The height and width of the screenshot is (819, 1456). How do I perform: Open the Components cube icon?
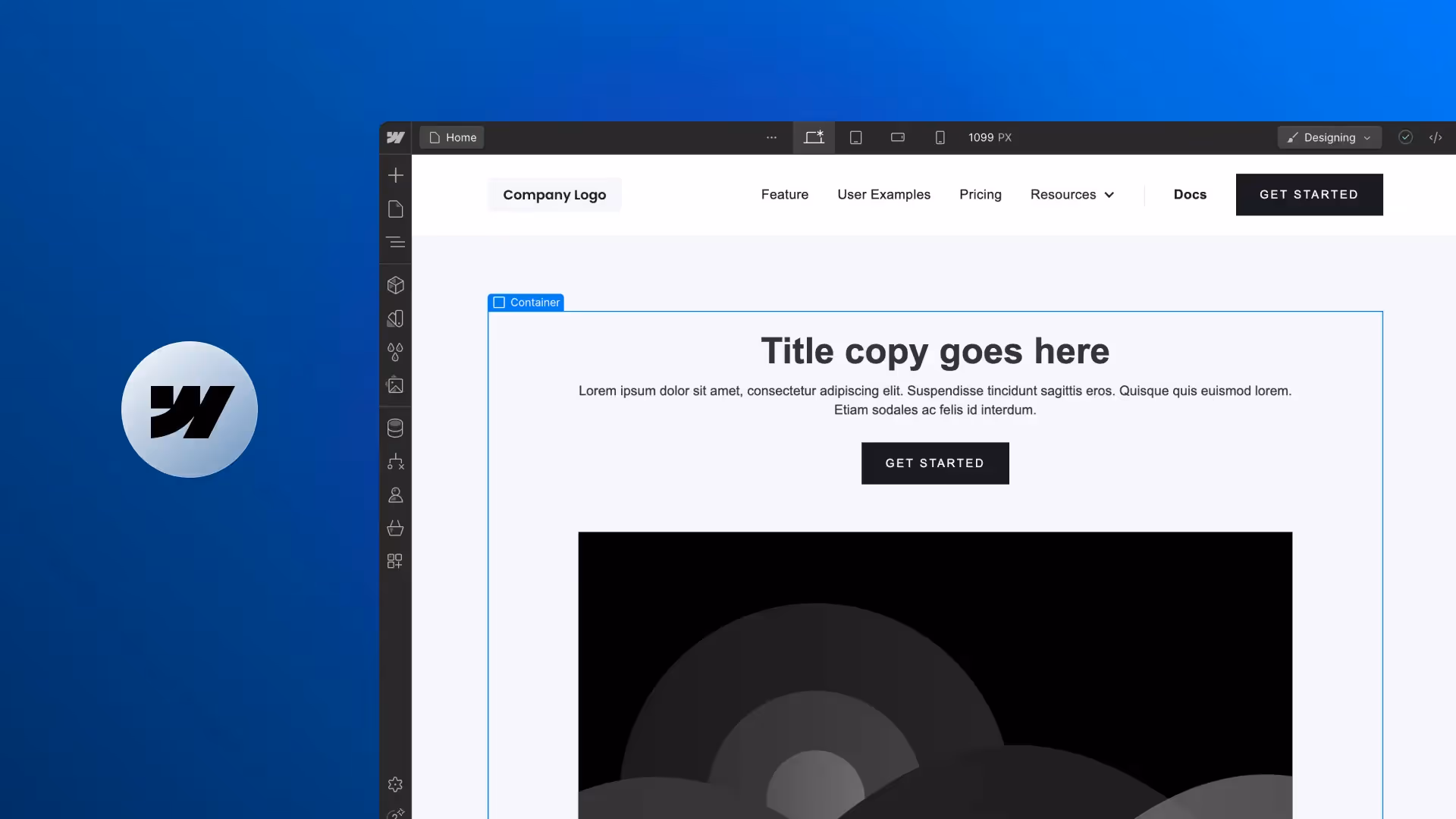[395, 285]
